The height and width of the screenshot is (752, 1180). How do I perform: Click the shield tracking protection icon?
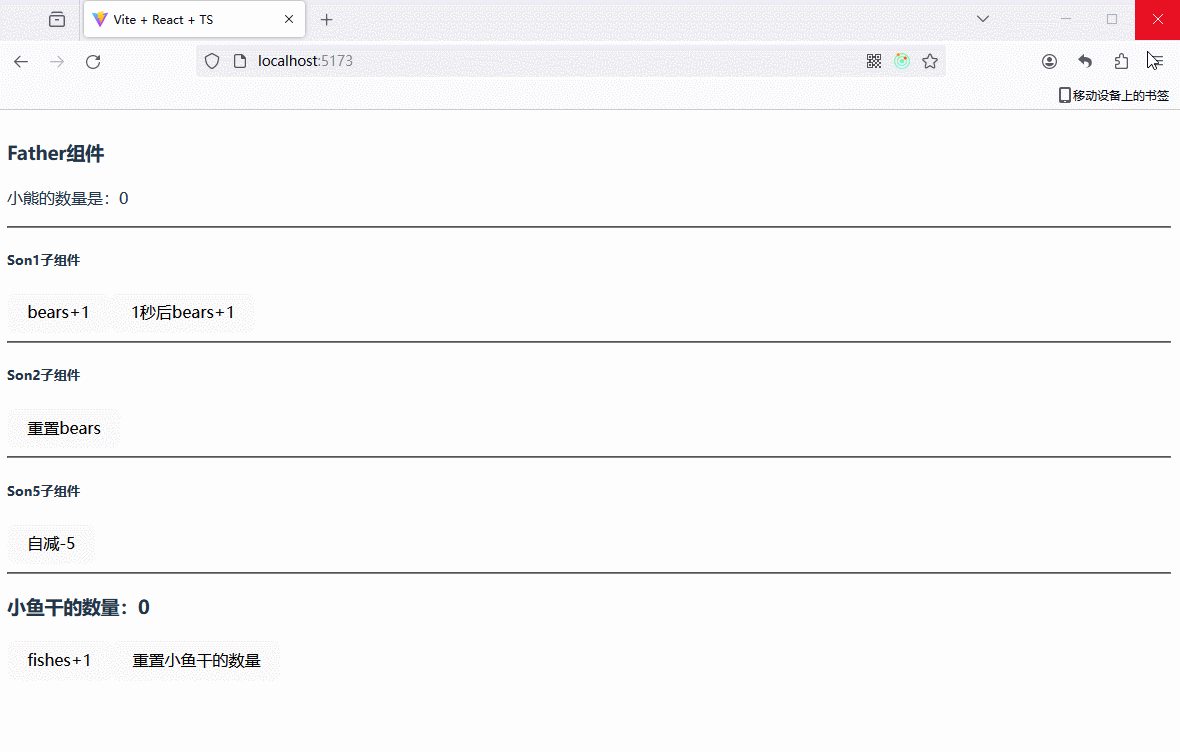click(212, 61)
